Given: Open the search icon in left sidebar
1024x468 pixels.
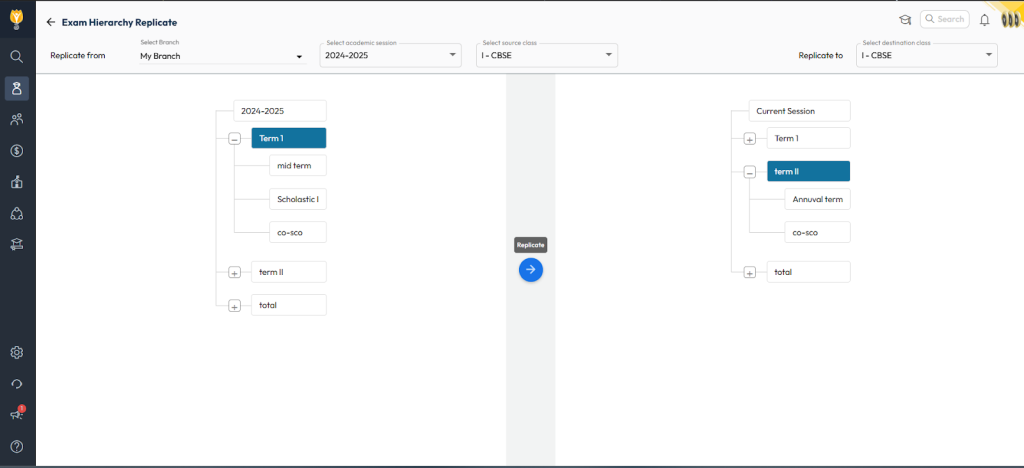Looking at the screenshot, I should coord(17,56).
